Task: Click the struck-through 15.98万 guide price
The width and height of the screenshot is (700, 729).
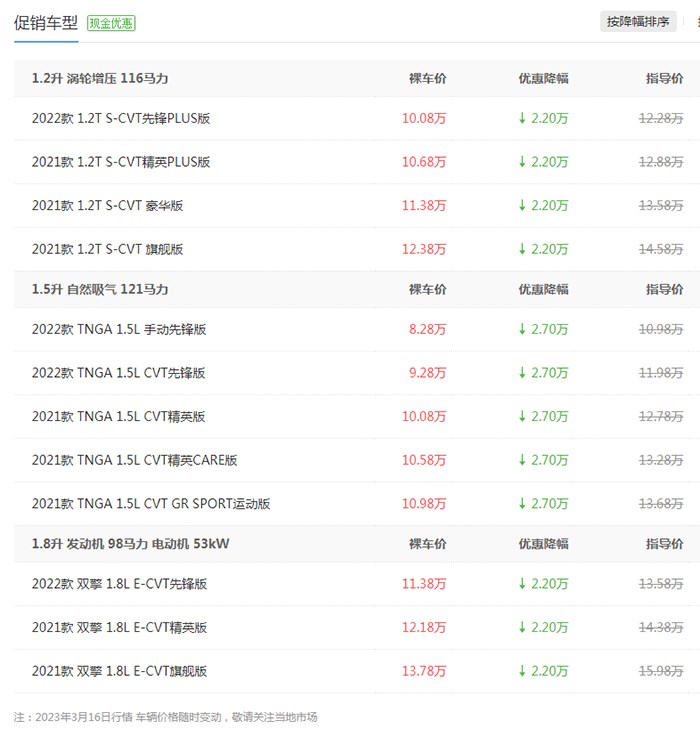Action: tap(661, 671)
